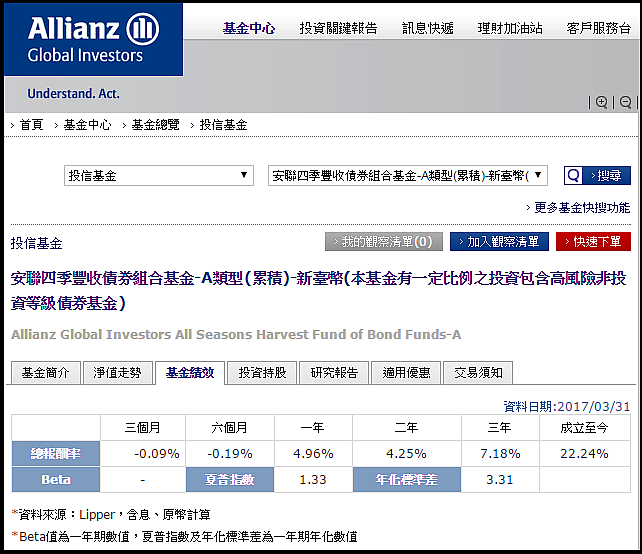Open the 投資關鍵報告 menu

[338, 28]
